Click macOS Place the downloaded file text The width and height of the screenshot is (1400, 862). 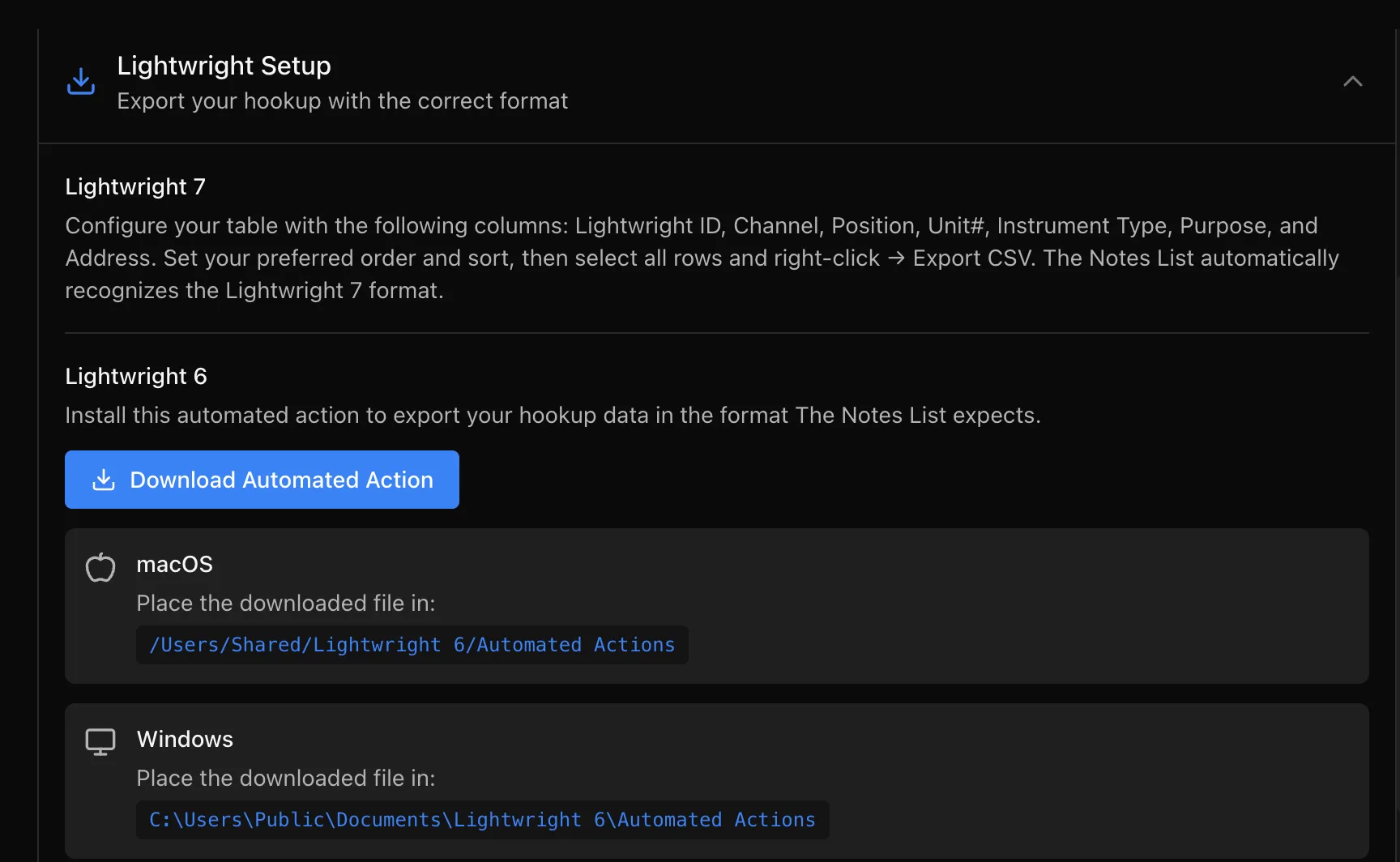[286, 603]
